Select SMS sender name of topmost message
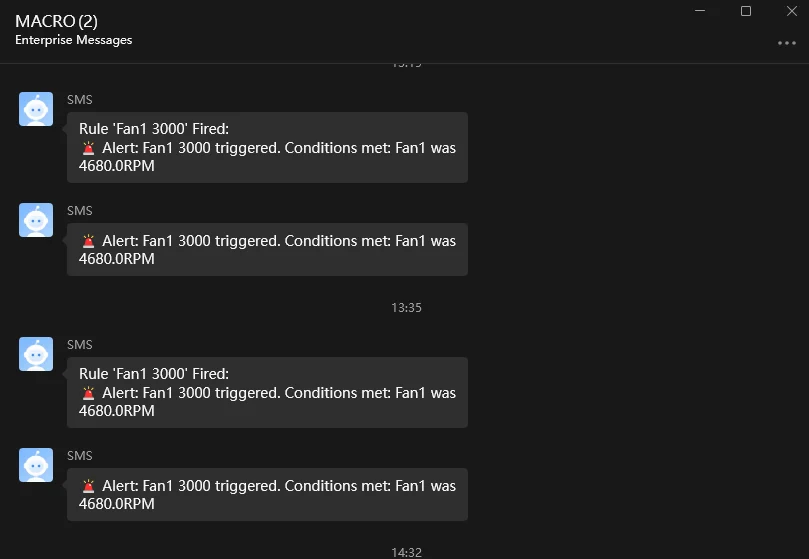 click(79, 100)
